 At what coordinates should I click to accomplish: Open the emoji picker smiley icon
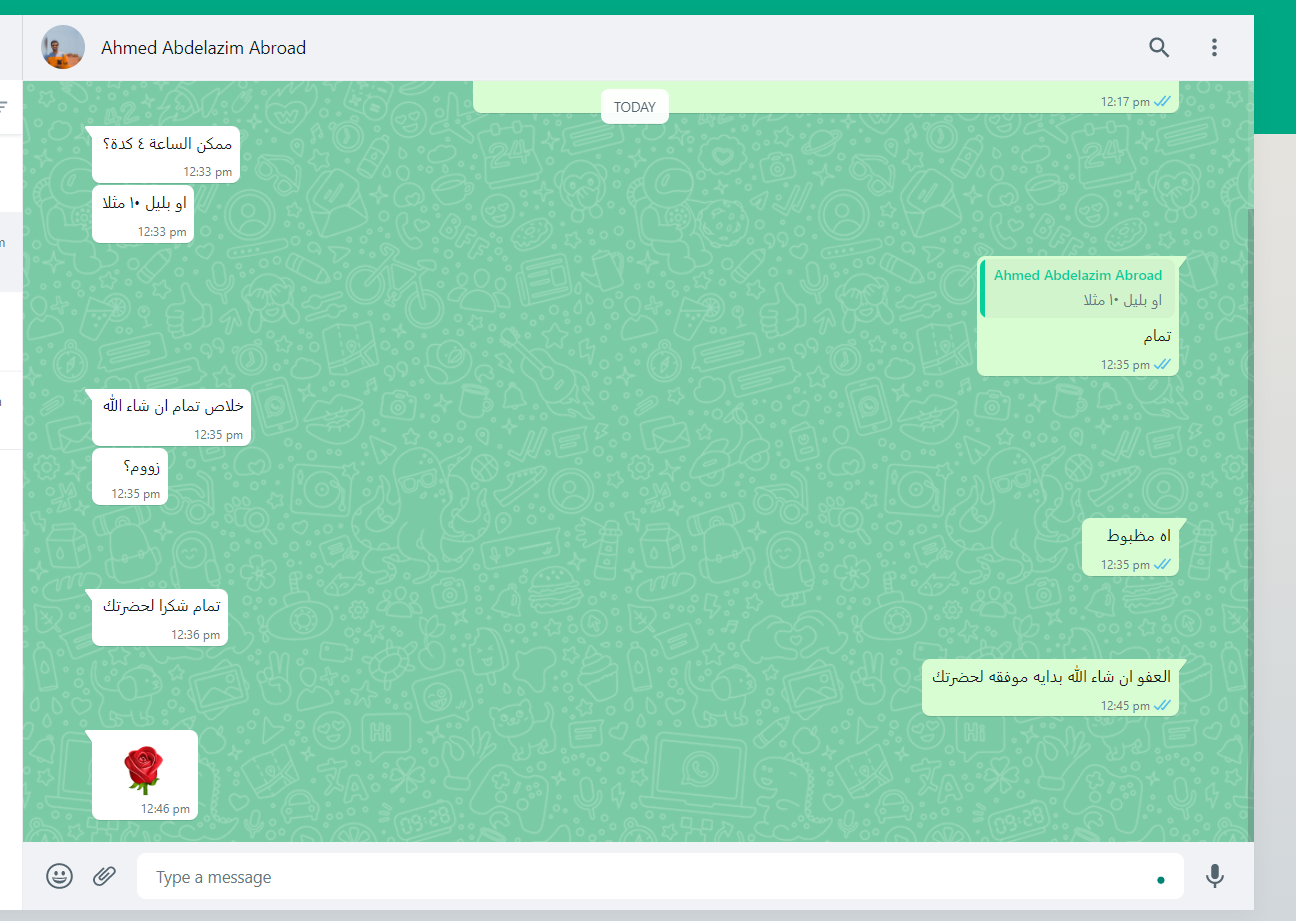pos(60,876)
